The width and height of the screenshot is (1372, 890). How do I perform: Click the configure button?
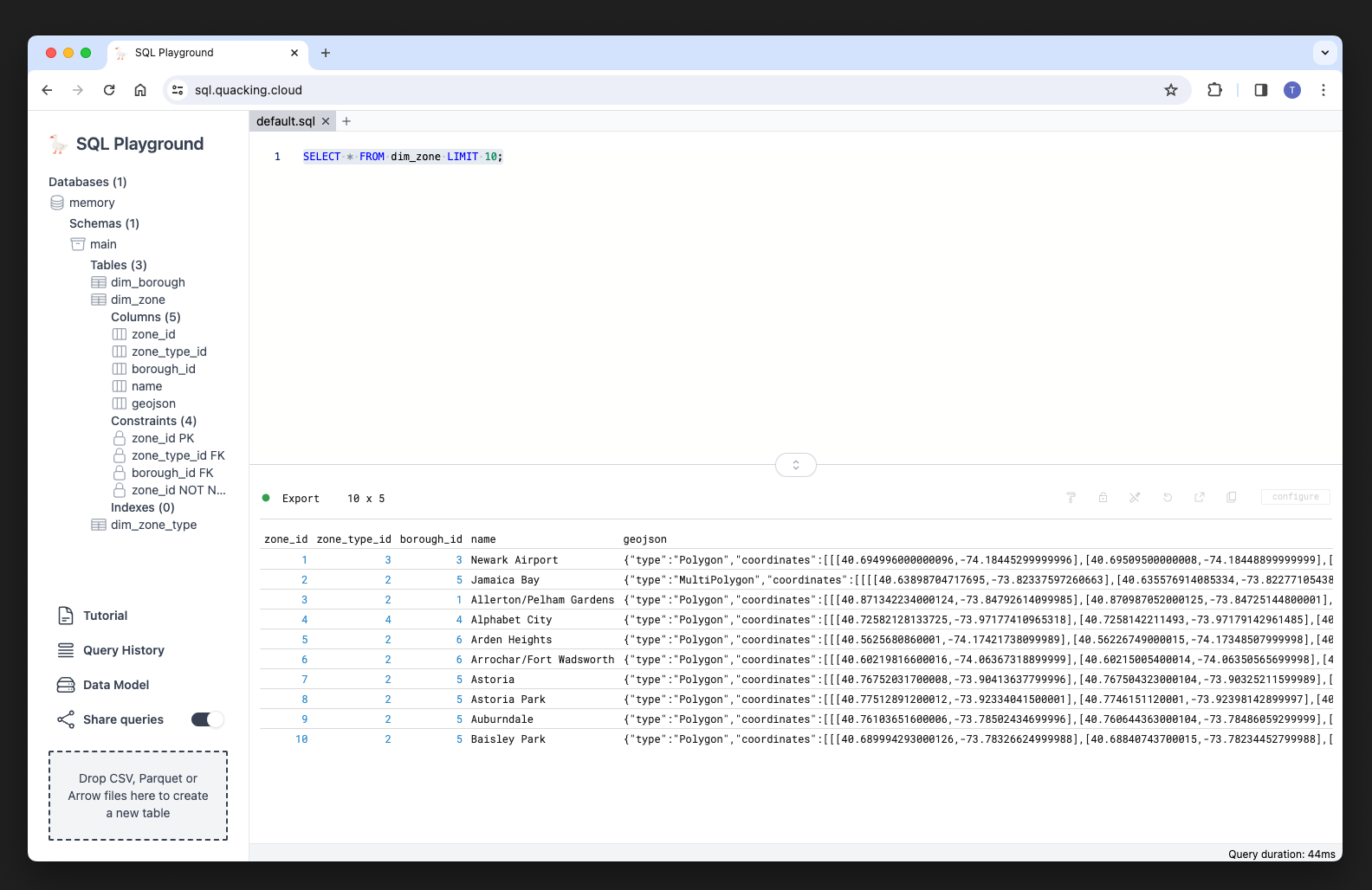click(x=1296, y=497)
